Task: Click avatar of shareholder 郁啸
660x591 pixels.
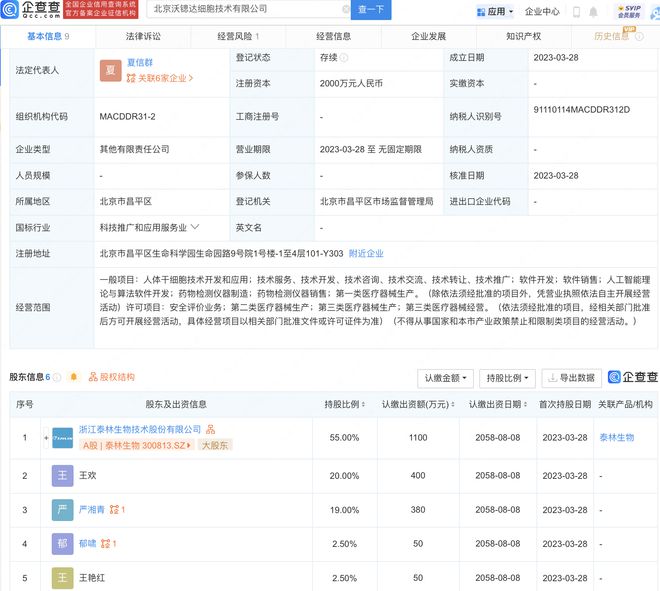Action: (x=62, y=544)
